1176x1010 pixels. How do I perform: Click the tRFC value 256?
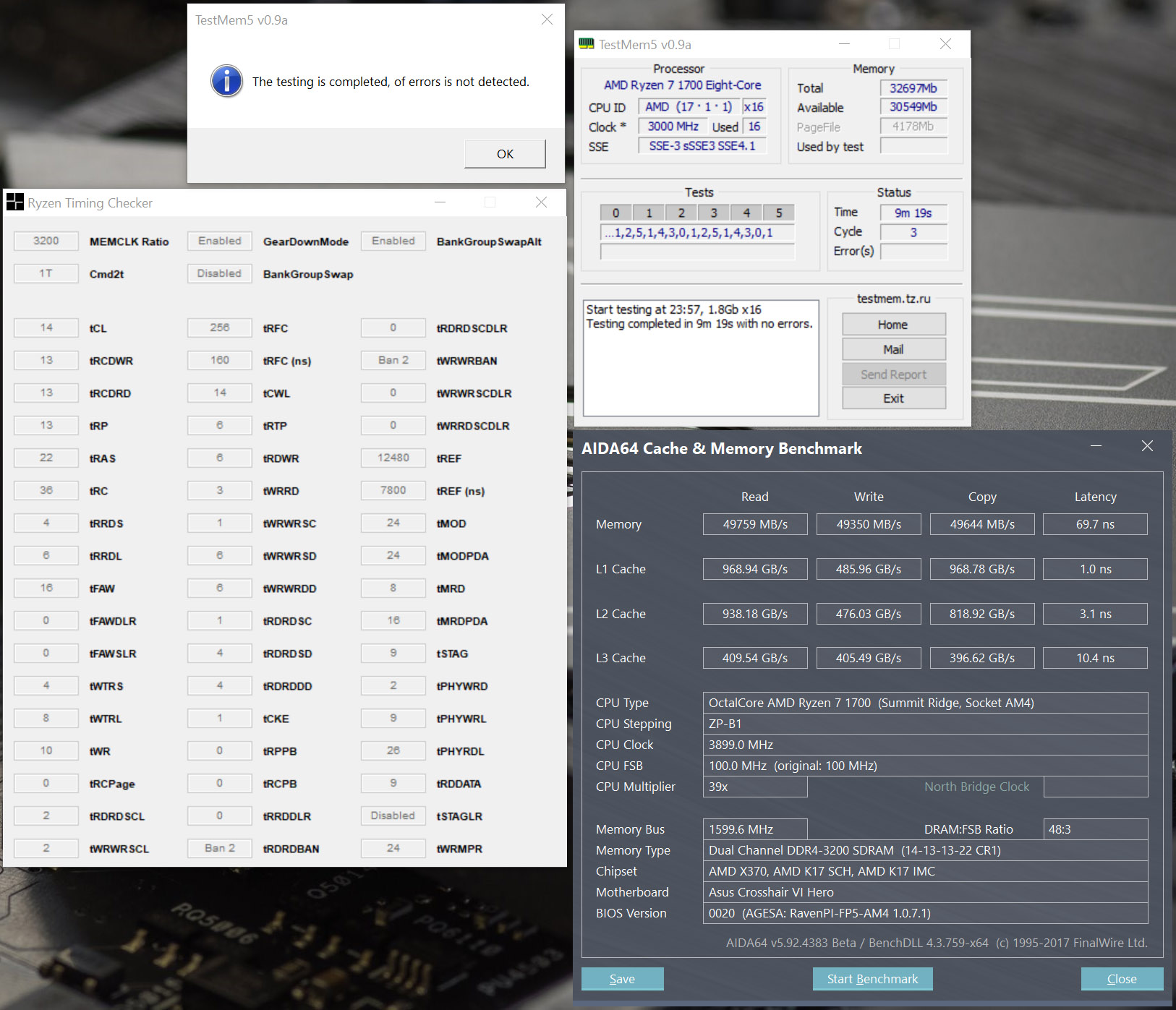pyautogui.click(x=220, y=328)
